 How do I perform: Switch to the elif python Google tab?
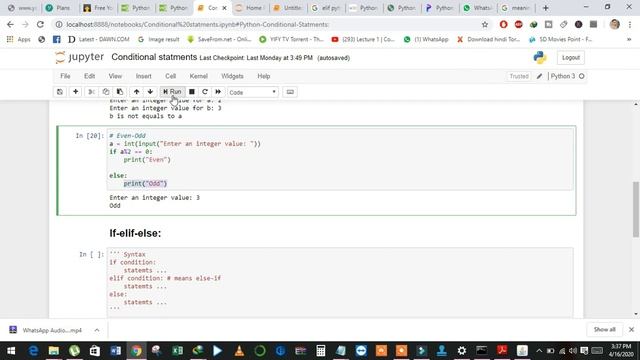pyautogui.click(x=326, y=8)
